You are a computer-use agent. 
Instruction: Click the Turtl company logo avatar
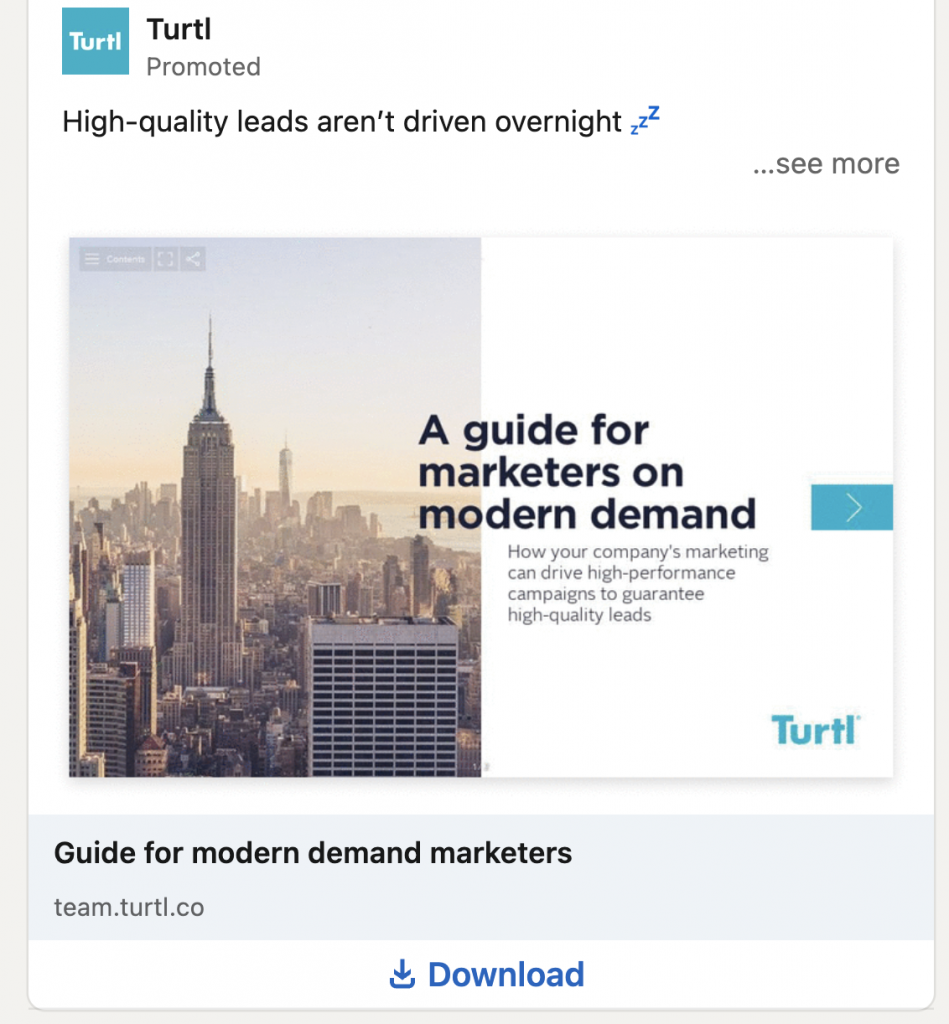pos(95,41)
